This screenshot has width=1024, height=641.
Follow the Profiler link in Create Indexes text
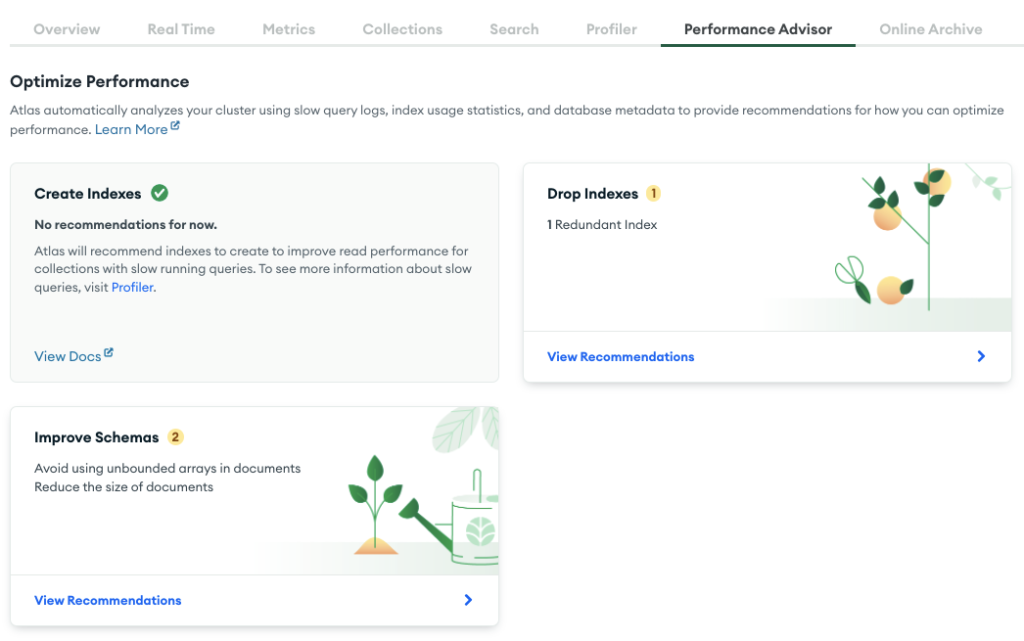coord(132,287)
